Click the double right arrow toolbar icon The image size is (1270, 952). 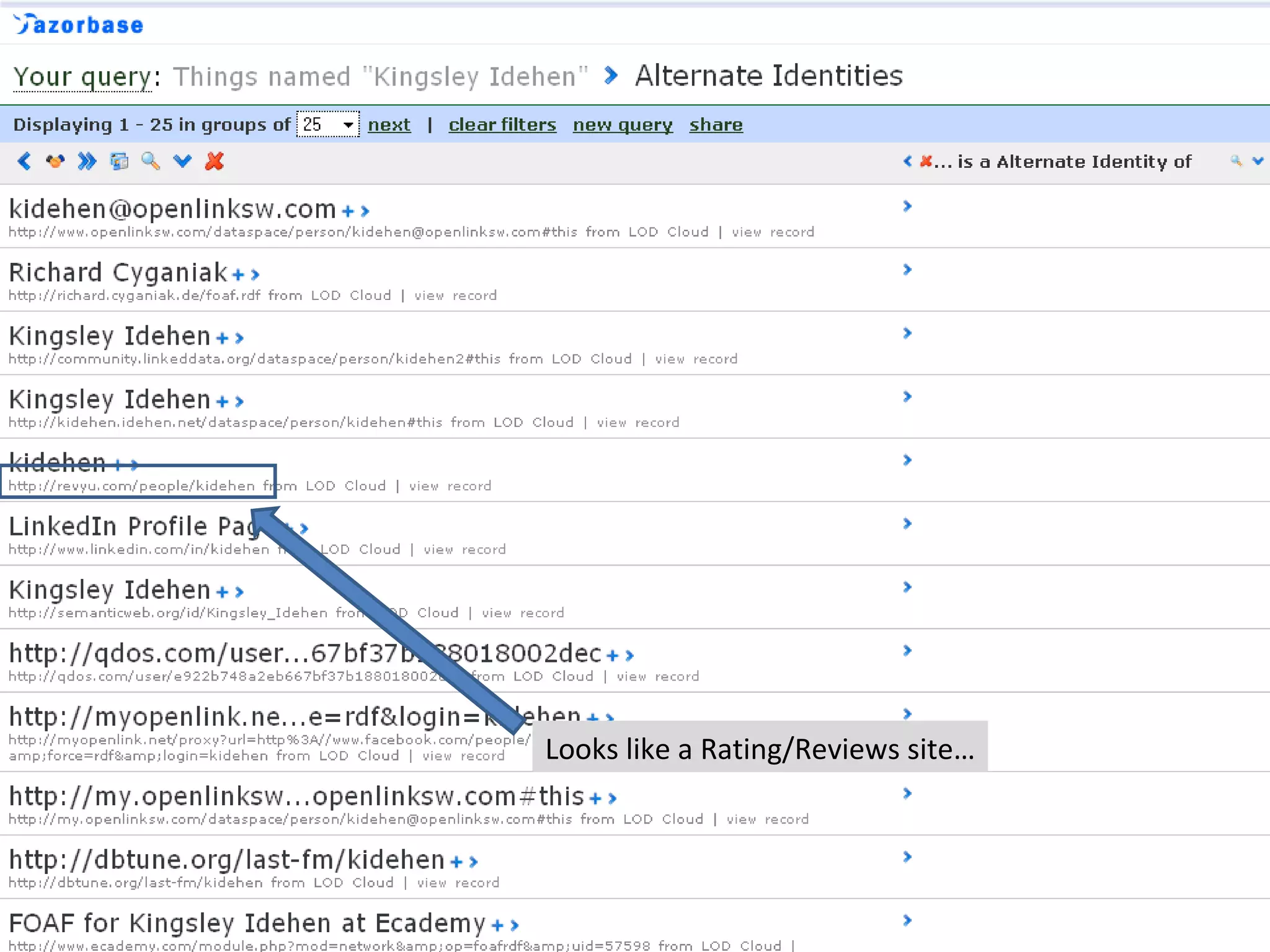point(87,161)
